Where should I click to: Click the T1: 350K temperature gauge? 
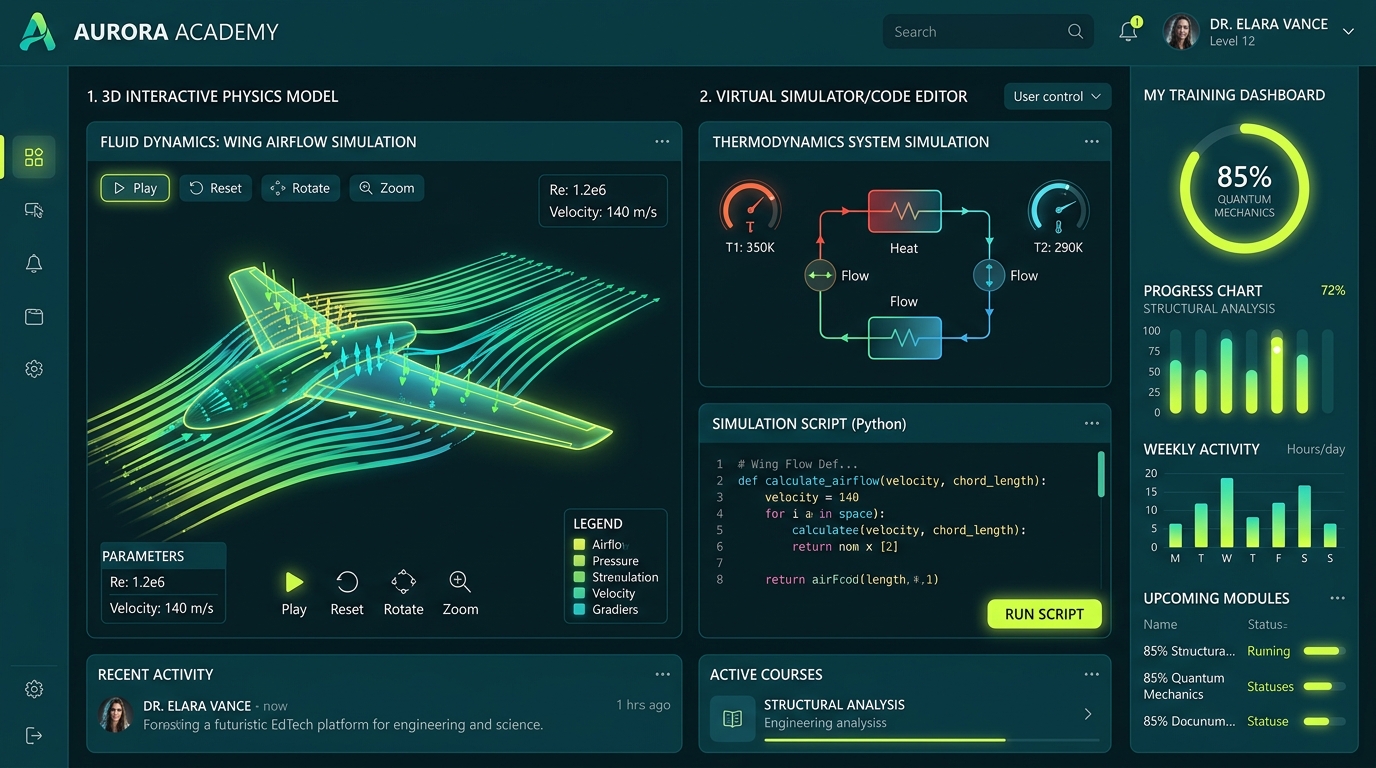[750, 208]
